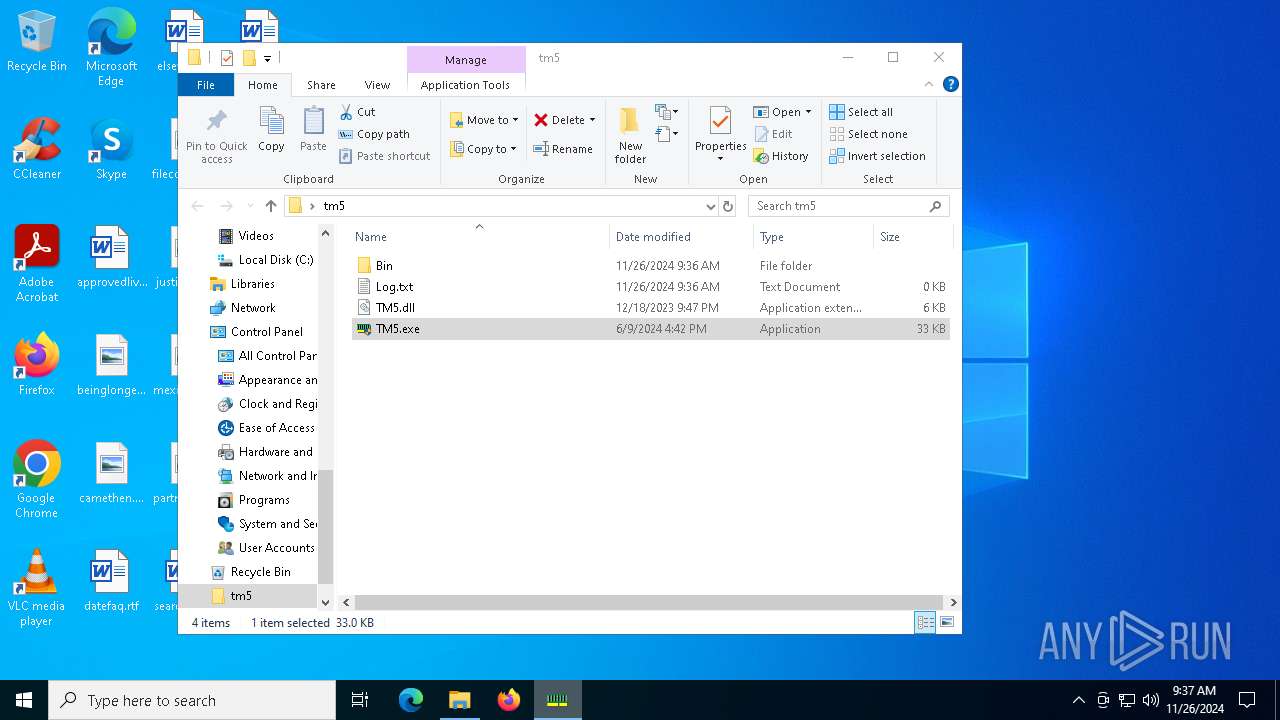Open the Move to dropdown
Image resolution: width=1280 pixels, height=720 pixels.
click(484, 120)
